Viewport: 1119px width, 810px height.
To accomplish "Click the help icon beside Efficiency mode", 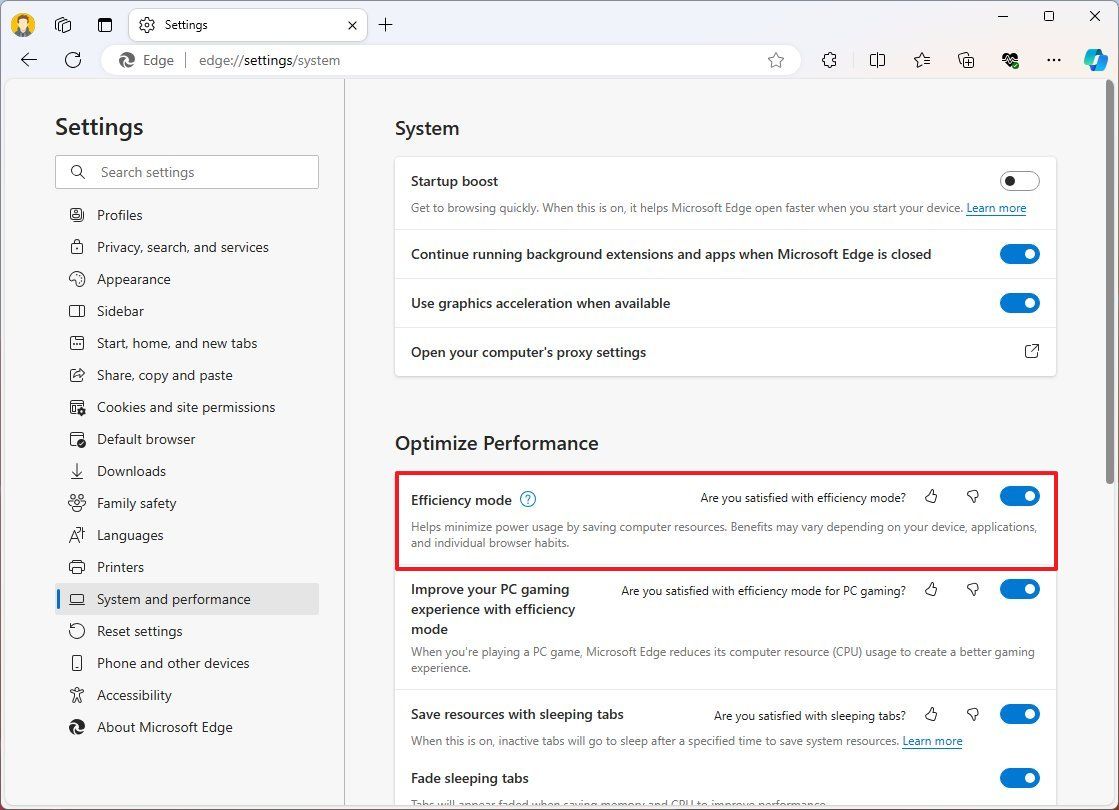I will pos(528,499).
